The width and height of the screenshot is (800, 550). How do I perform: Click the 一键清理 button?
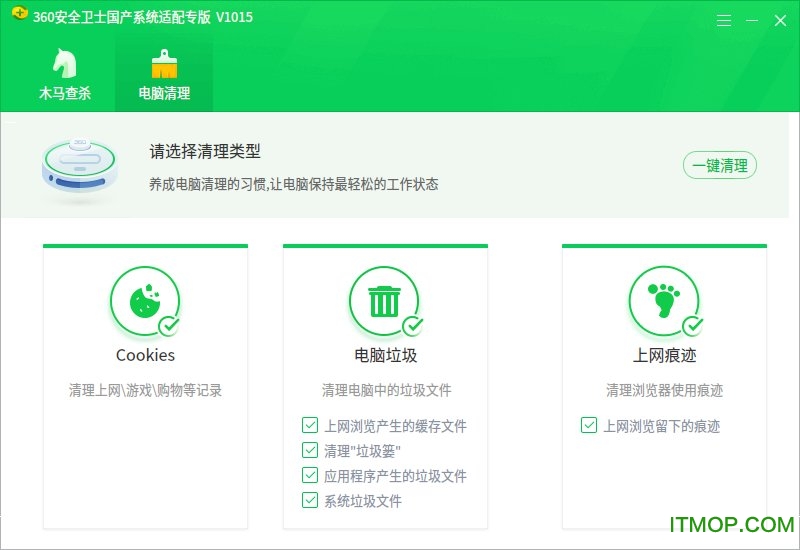pos(719,165)
